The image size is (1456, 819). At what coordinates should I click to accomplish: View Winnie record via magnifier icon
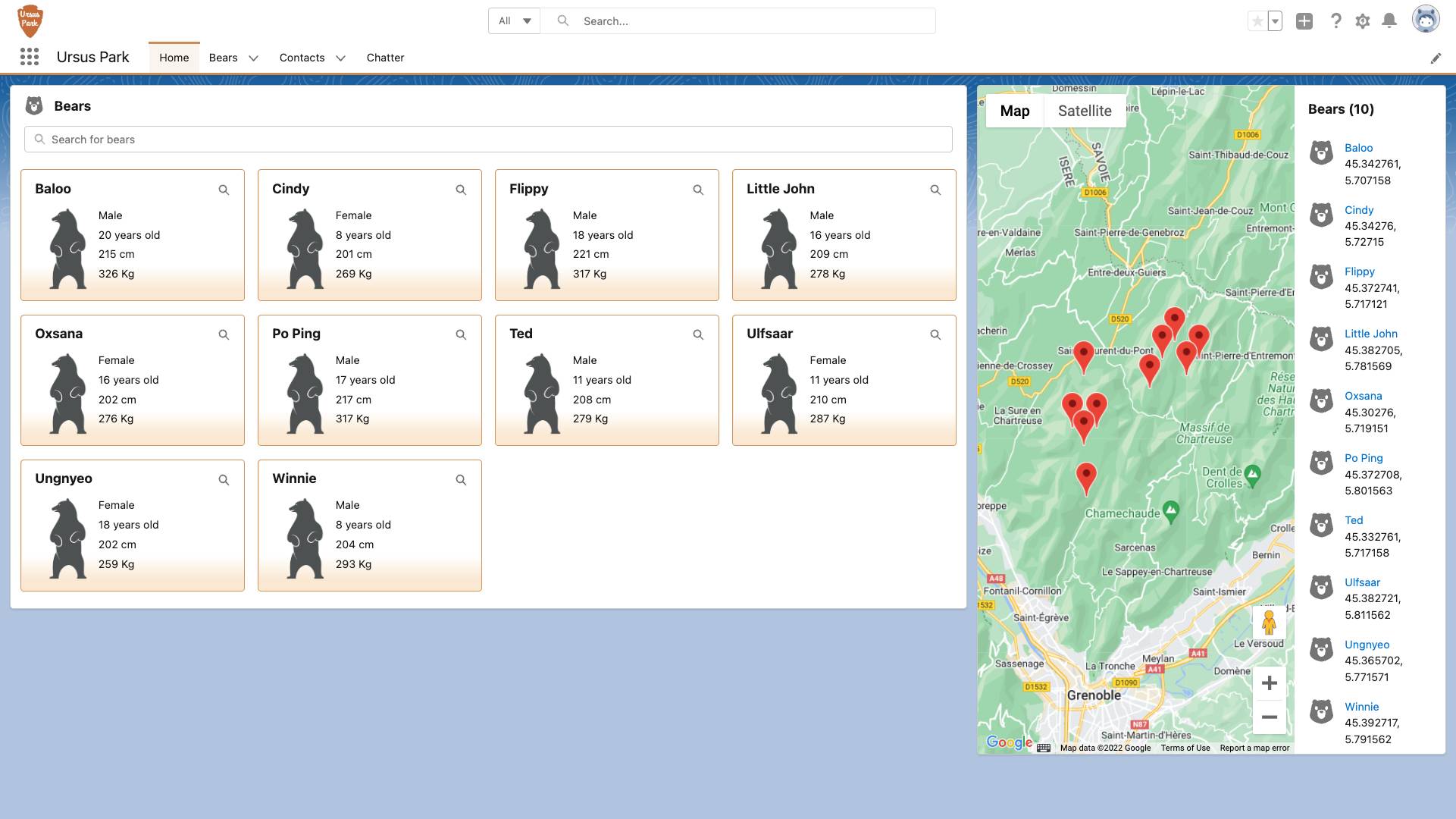[x=461, y=480]
